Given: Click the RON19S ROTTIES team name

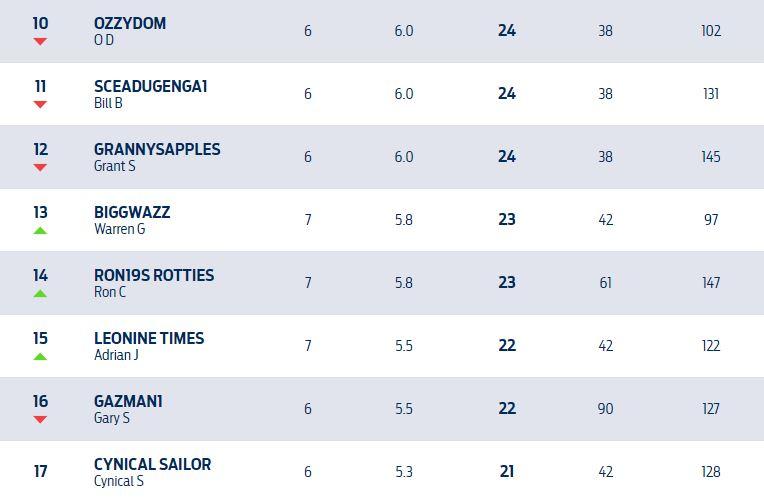Looking at the screenshot, I should pos(154,275).
